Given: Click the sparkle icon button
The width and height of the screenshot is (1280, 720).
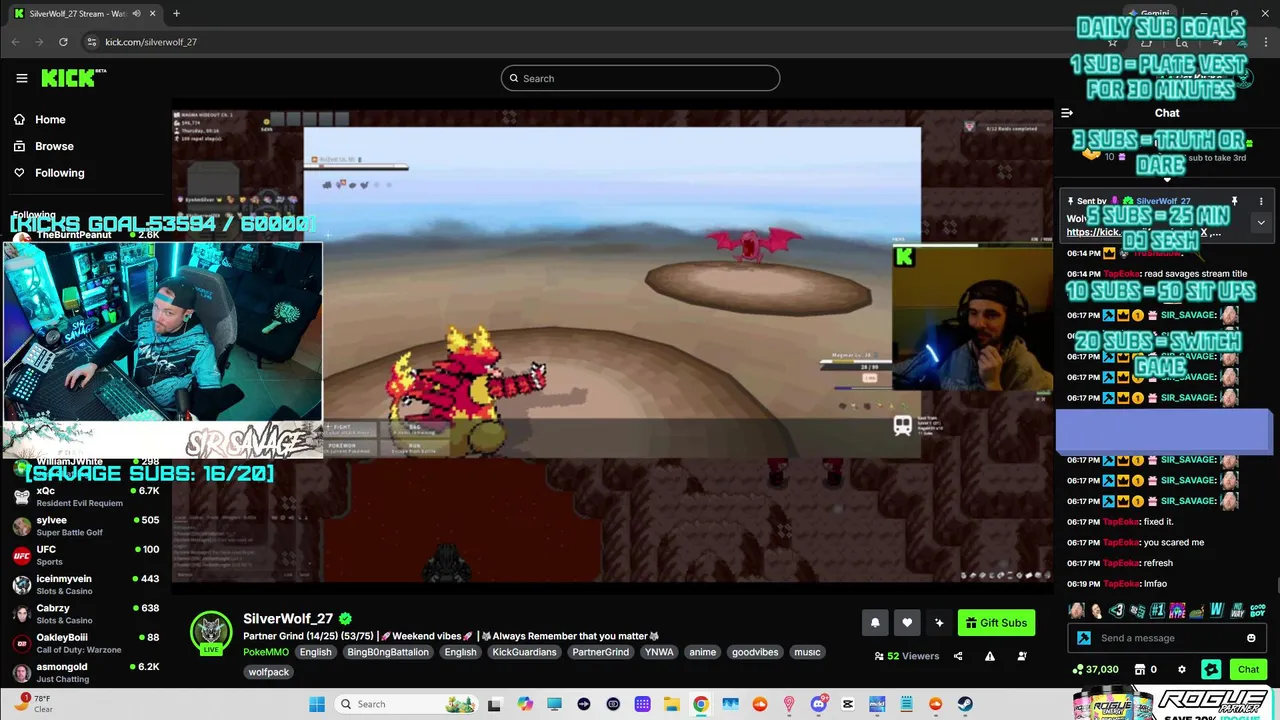Looking at the screenshot, I should pyautogui.click(x=939, y=623).
